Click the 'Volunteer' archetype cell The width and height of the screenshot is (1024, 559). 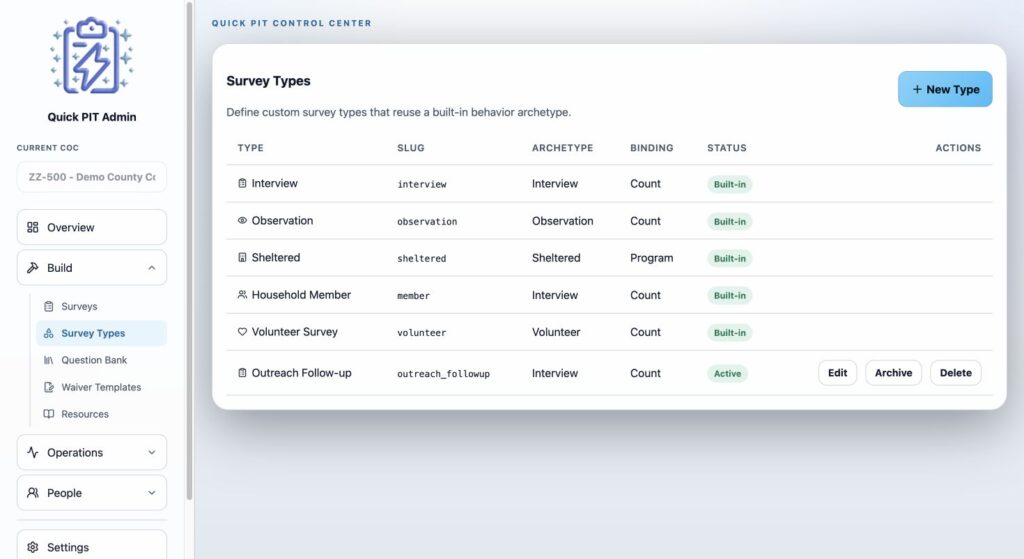556,332
